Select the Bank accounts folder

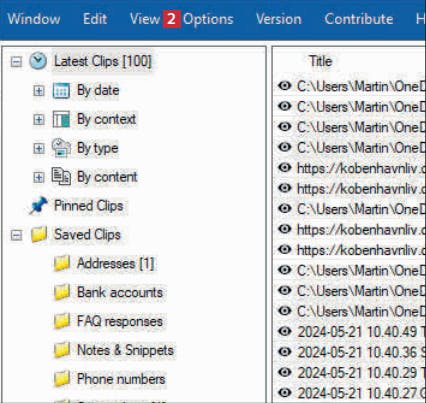(x=120, y=292)
